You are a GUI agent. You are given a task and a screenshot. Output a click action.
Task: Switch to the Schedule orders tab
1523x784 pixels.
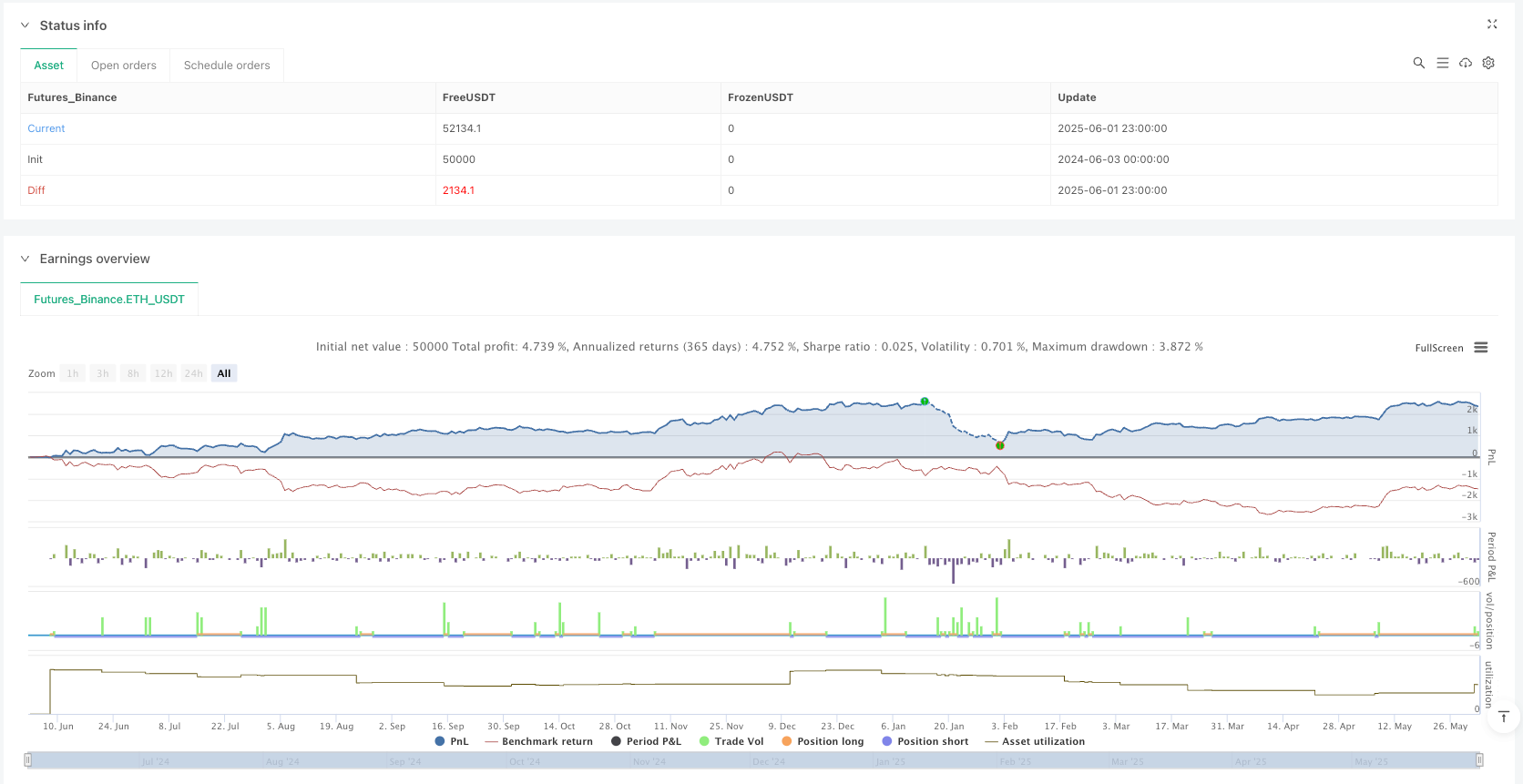pyautogui.click(x=227, y=66)
